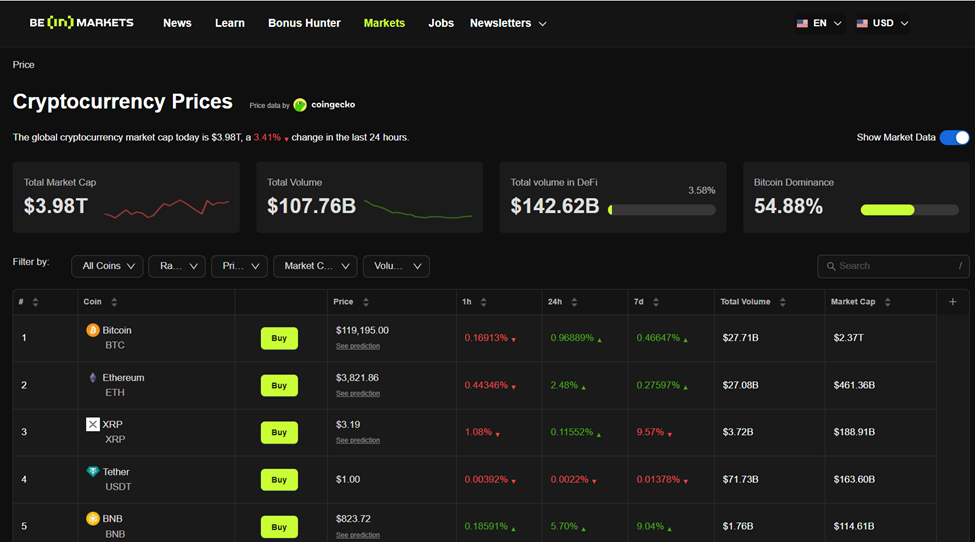Expand the USD currency selector

[883, 23]
